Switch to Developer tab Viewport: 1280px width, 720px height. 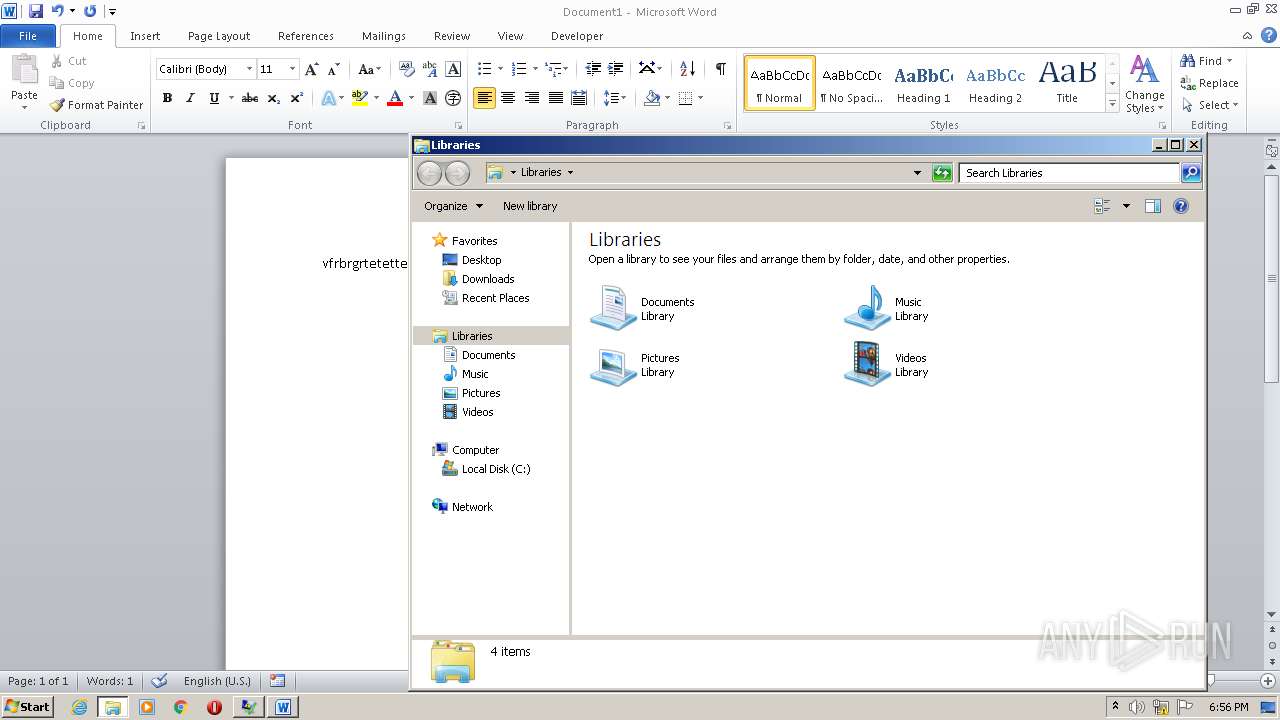click(577, 36)
